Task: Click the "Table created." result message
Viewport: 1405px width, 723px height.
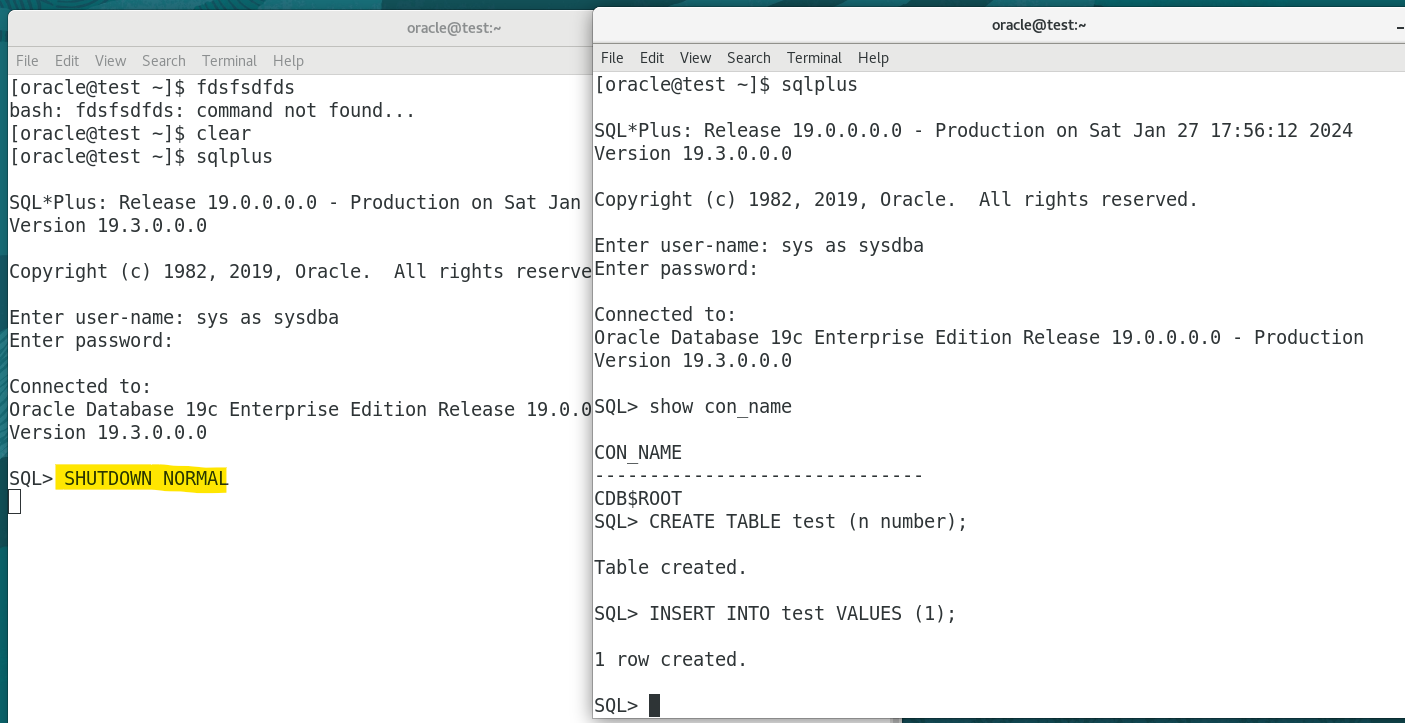Action: pyautogui.click(x=671, y=568)
